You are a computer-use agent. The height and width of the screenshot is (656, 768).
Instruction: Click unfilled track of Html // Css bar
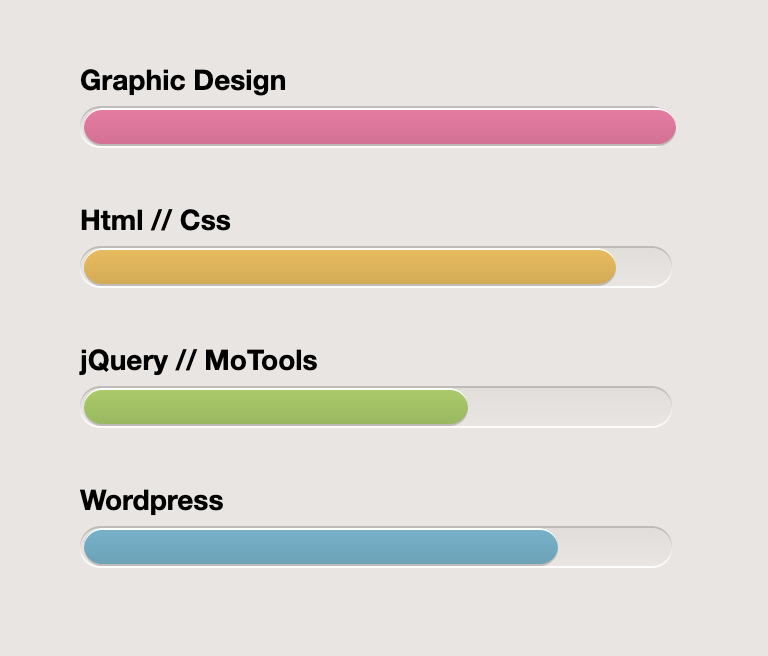[643, 267]
